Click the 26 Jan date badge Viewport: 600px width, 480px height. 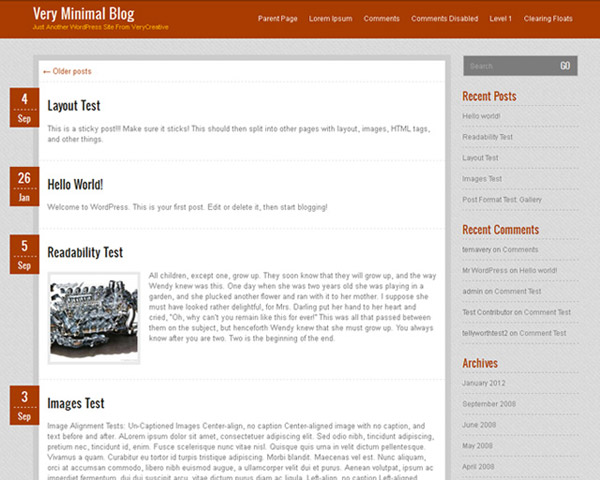point(24,186)
